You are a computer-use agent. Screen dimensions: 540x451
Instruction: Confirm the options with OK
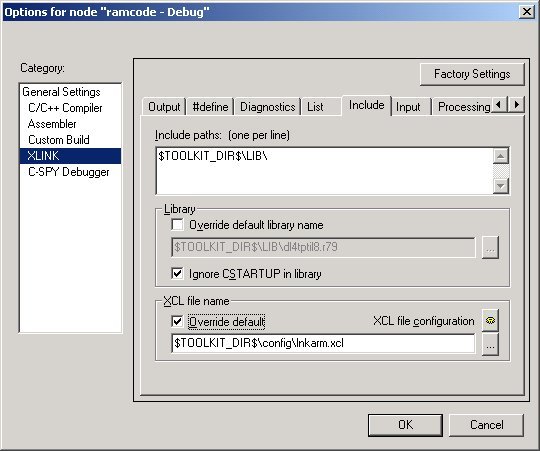(x=405, y=425)
